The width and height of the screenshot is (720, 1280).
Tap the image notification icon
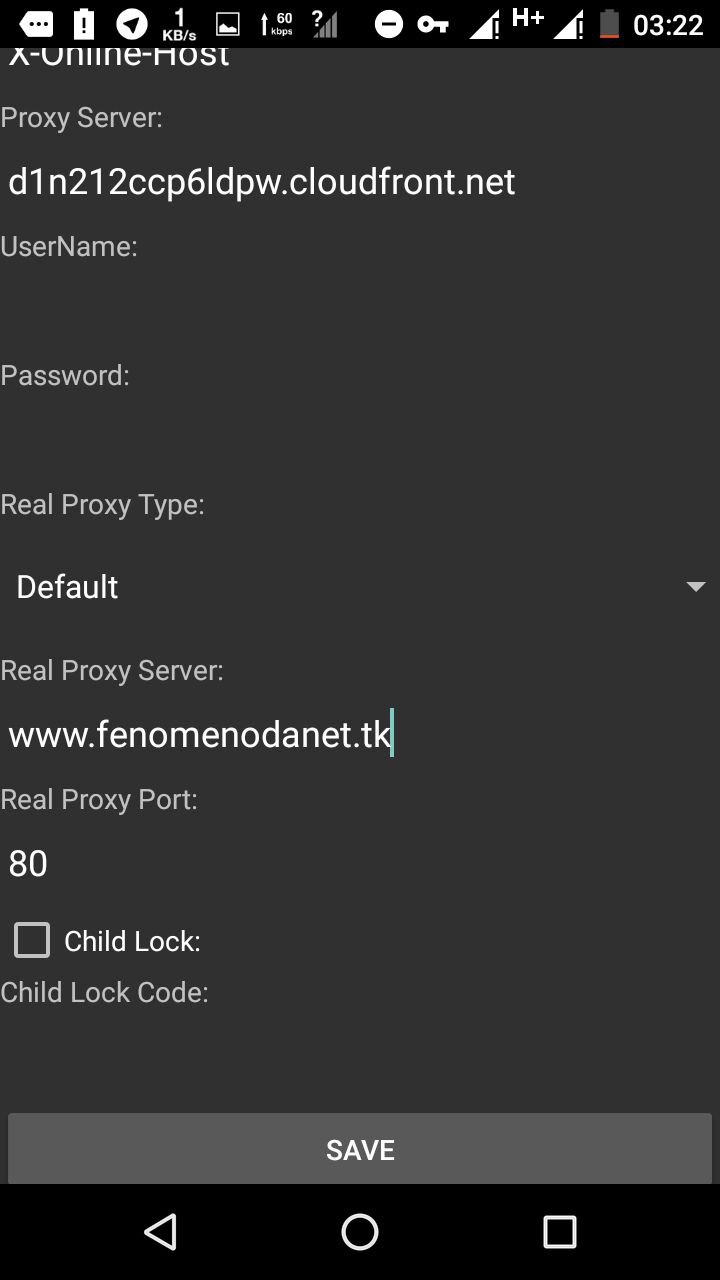[228, 24]
